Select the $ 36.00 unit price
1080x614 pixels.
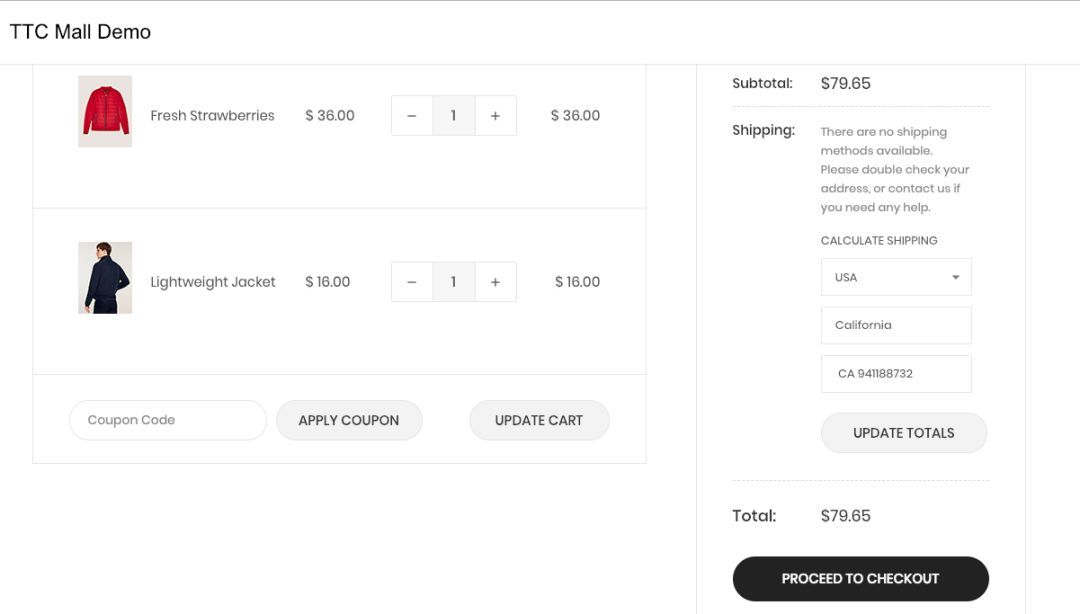click(x=330, y=116)
